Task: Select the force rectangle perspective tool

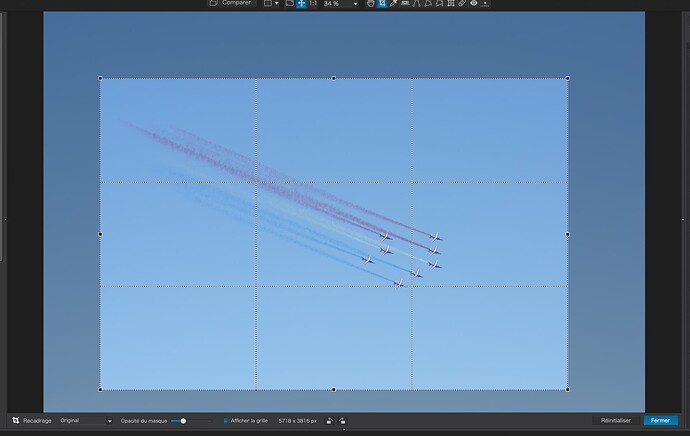Action: tap(428, 3)
